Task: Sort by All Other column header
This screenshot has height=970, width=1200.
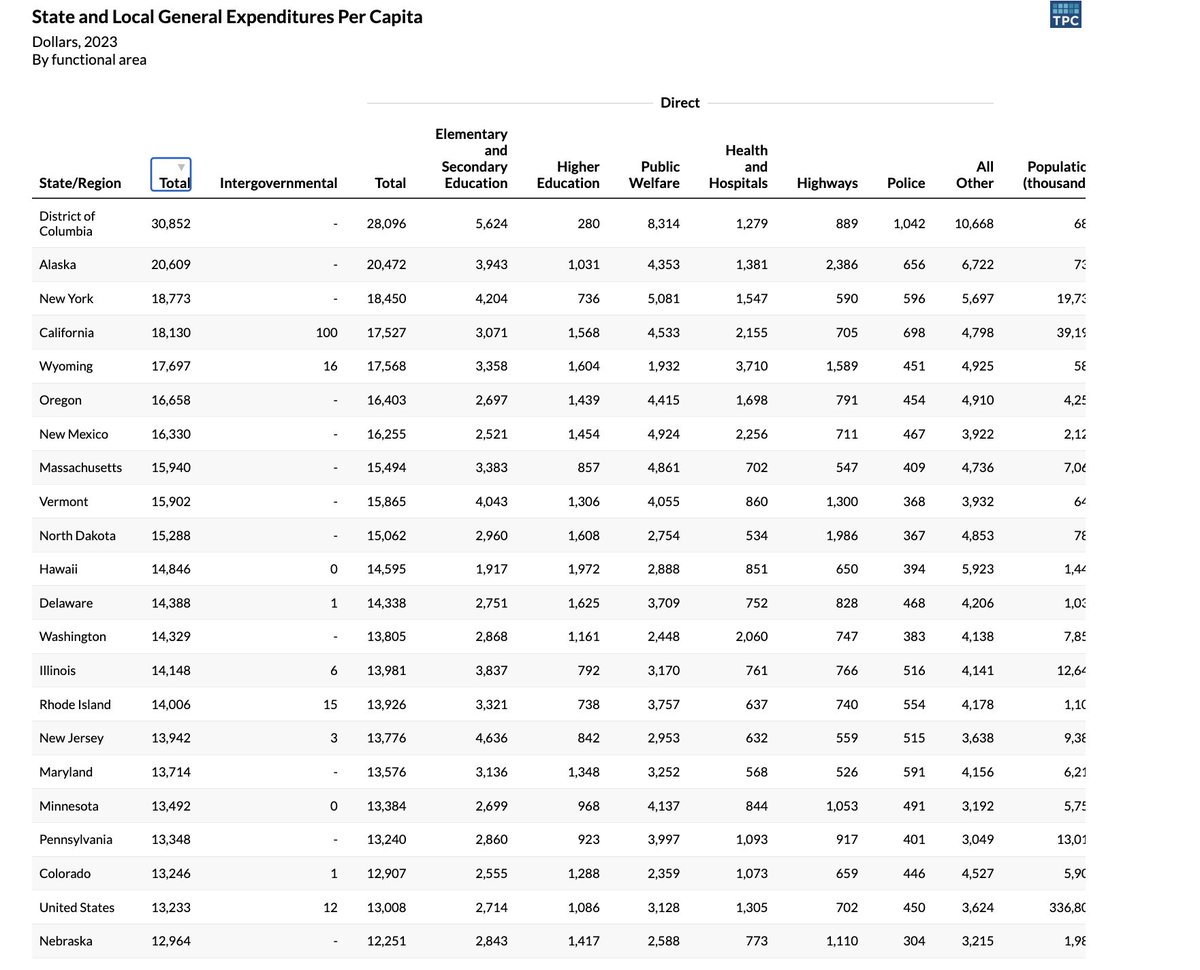Action: (x=974, y=175)
